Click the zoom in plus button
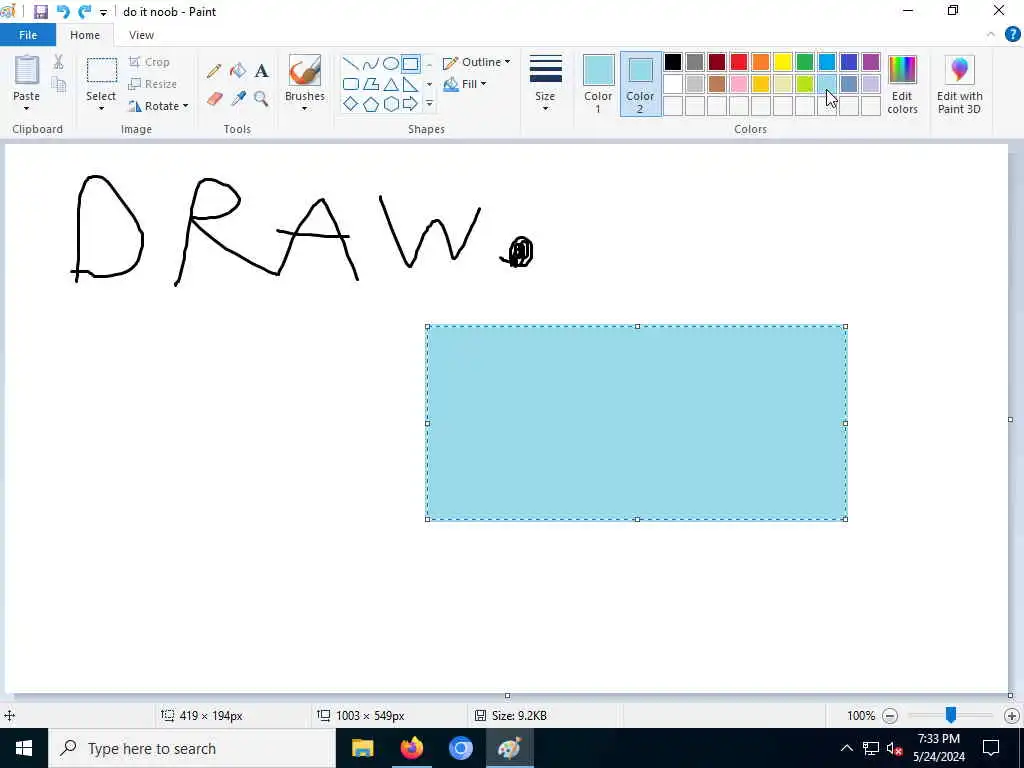1024x768 pixels. pos(1012,716)
